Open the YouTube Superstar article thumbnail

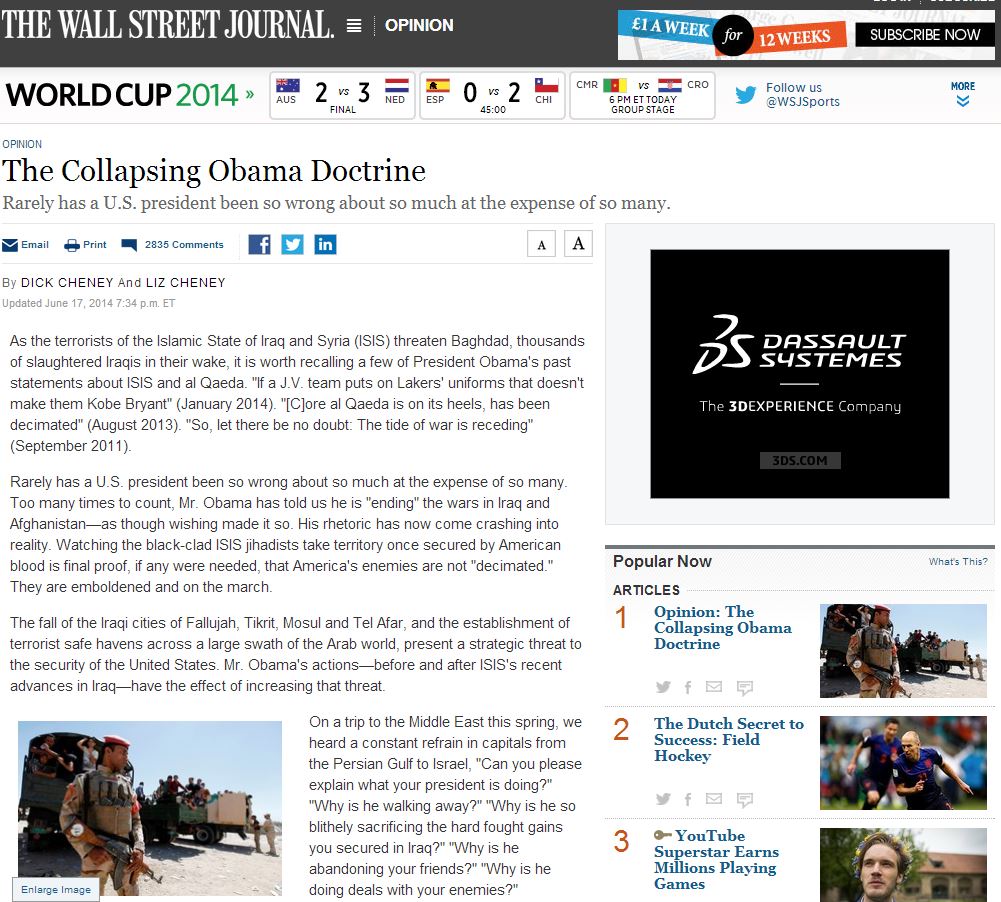click(903, 865)
